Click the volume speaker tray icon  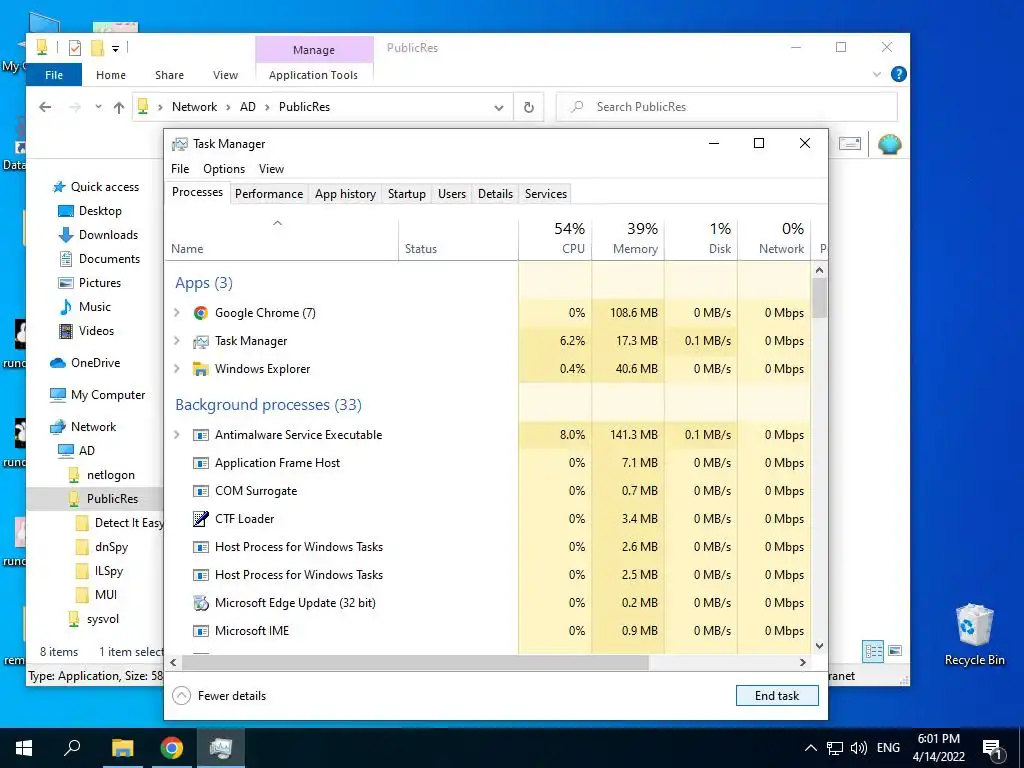coord(858,748)
